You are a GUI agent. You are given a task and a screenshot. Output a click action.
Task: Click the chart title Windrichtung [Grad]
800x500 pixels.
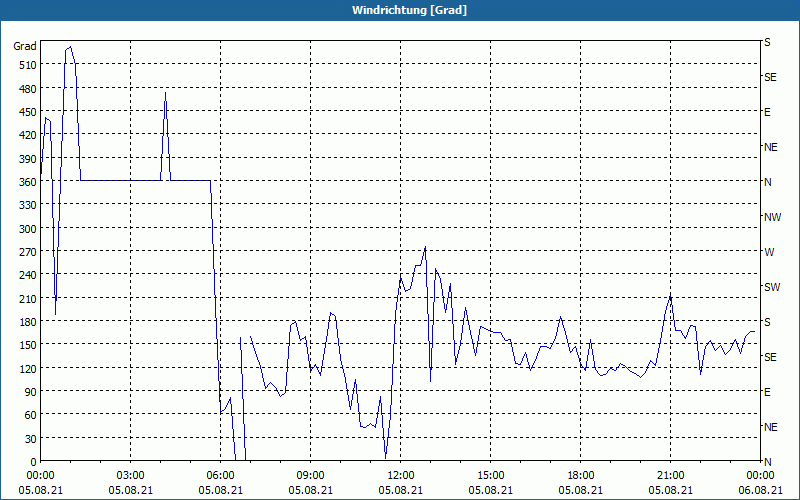tap(409, 10)
